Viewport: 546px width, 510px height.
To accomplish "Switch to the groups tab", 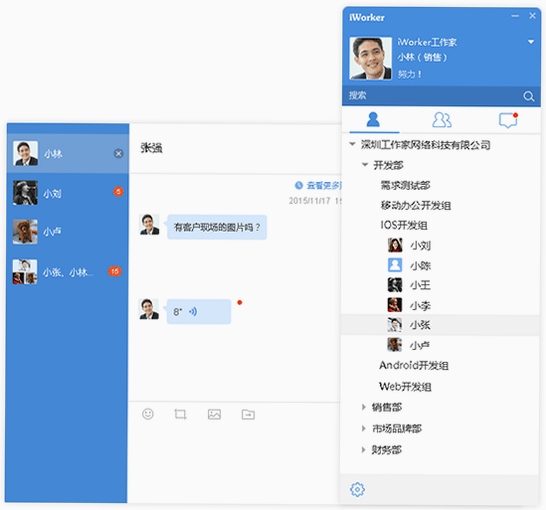I will pyautogui.click(x=442, y=120).
